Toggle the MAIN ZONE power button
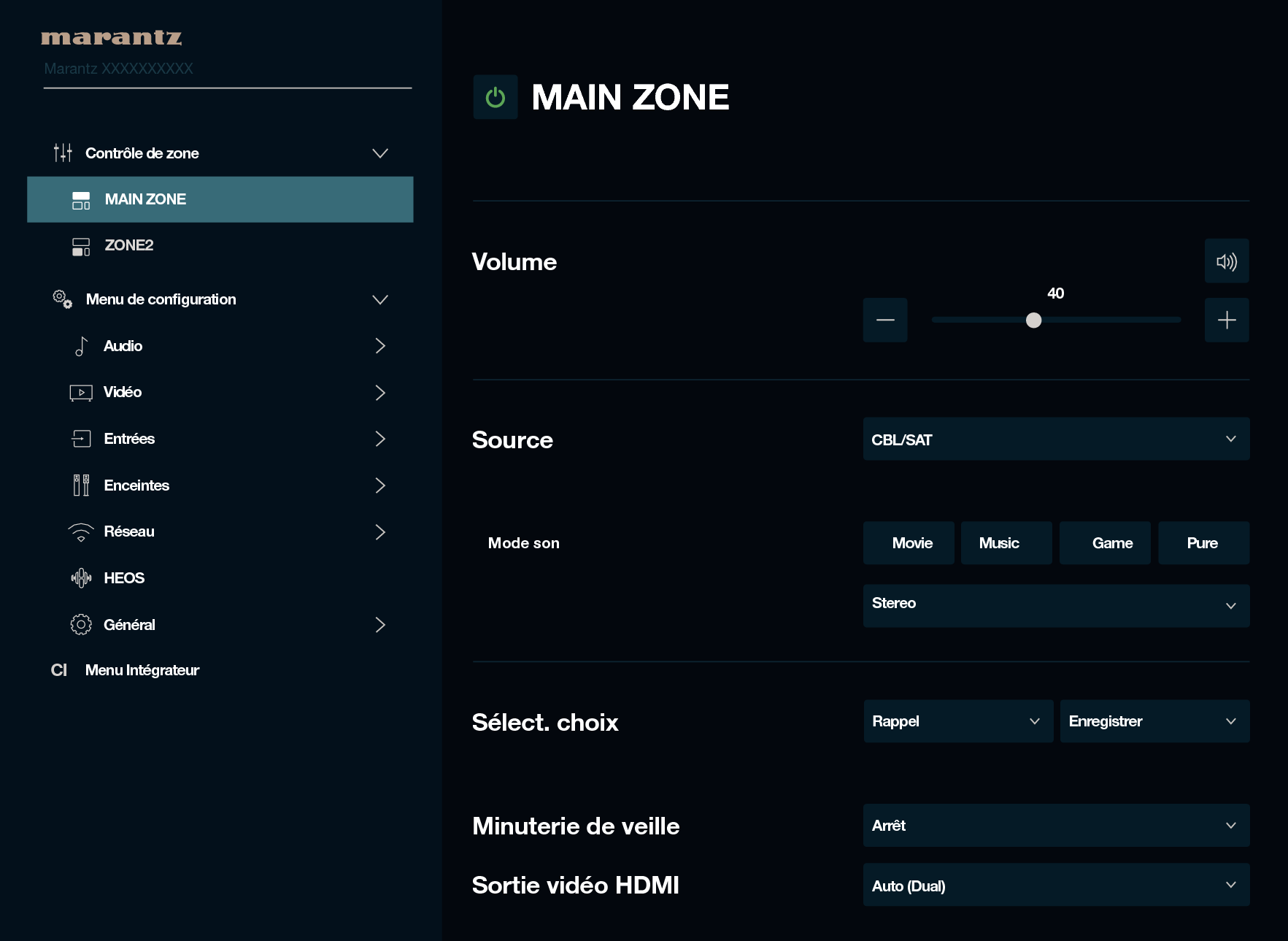 tap(495, 97)
